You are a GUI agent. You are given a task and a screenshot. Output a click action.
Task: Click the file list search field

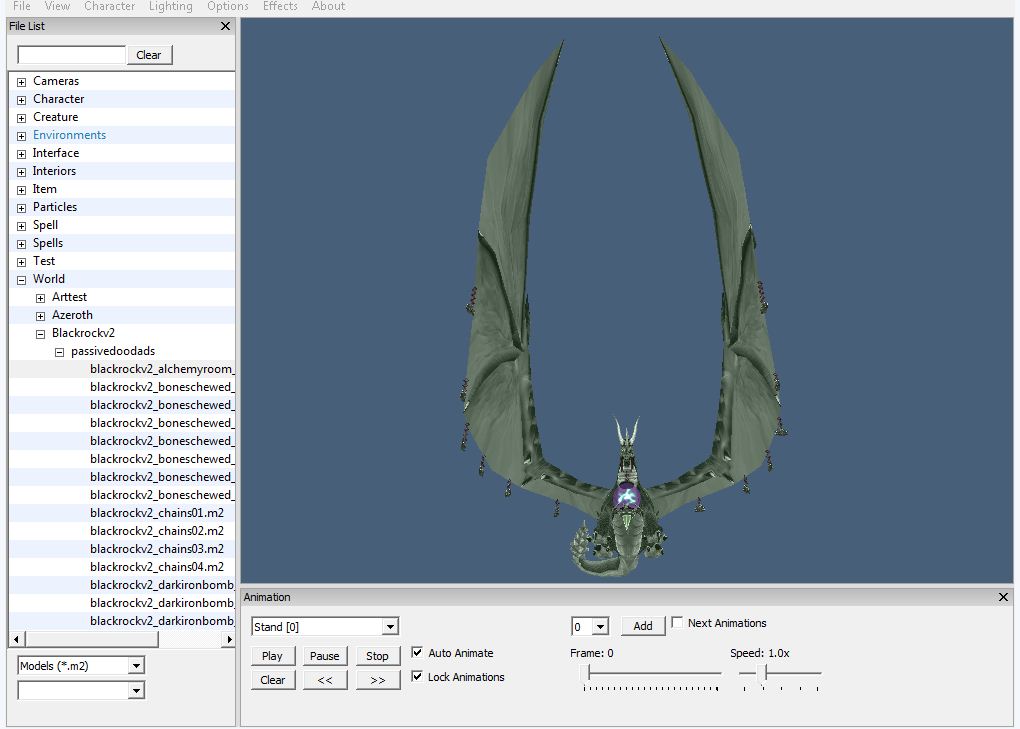point(71,55)
